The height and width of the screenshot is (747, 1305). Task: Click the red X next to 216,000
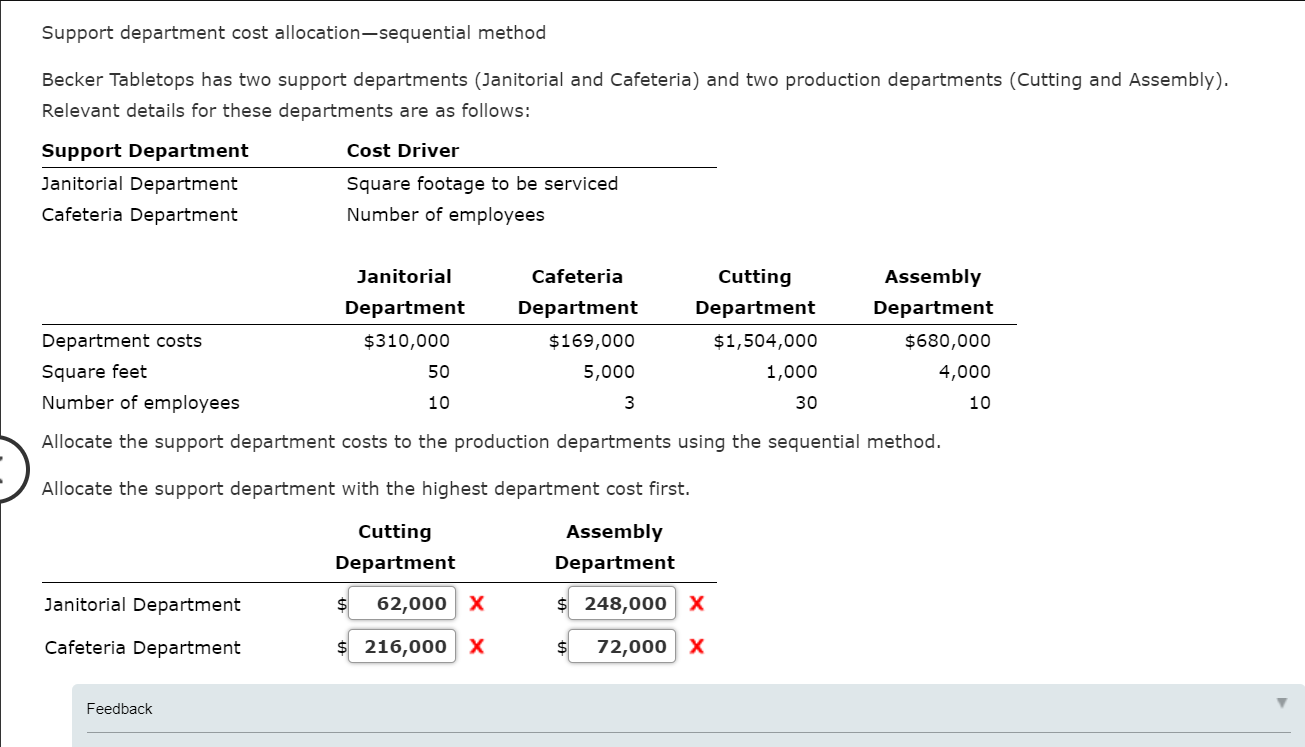point(477,647)
